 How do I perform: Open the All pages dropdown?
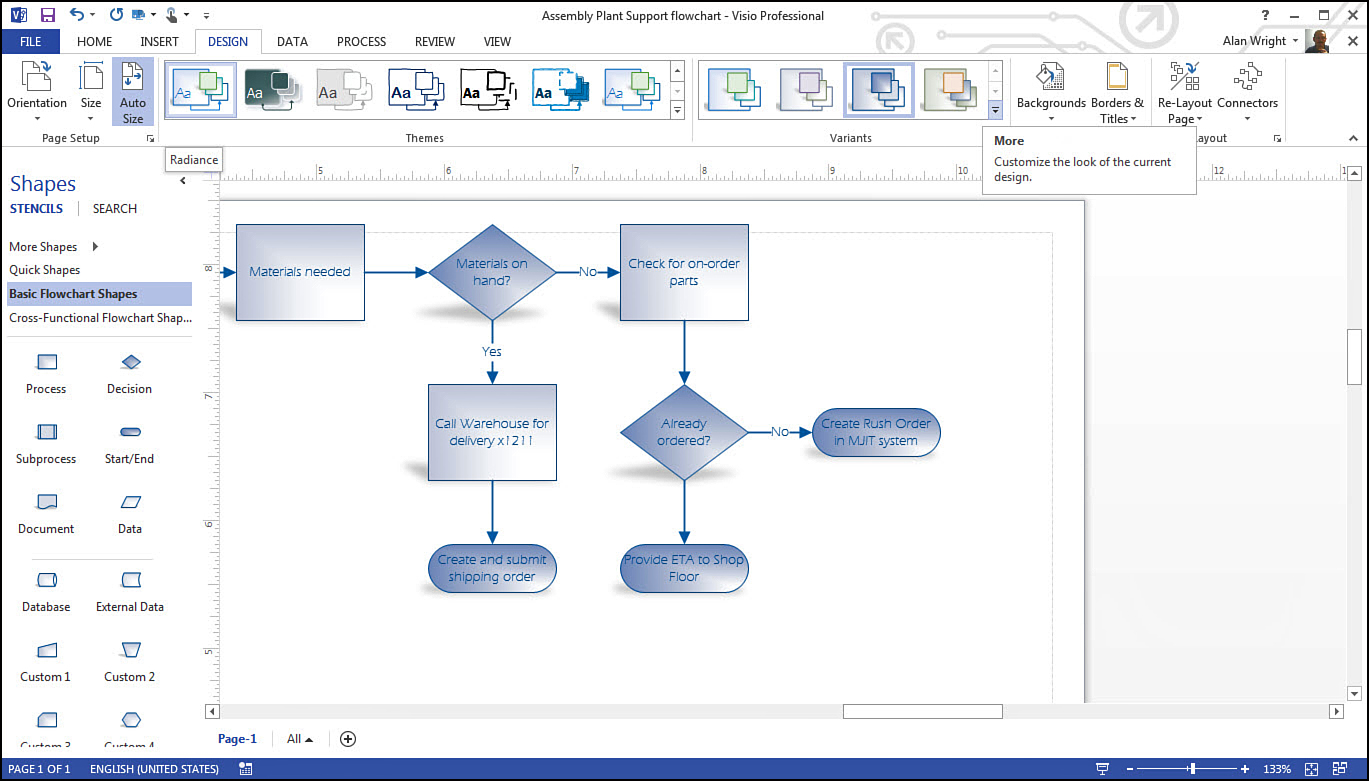300,739
